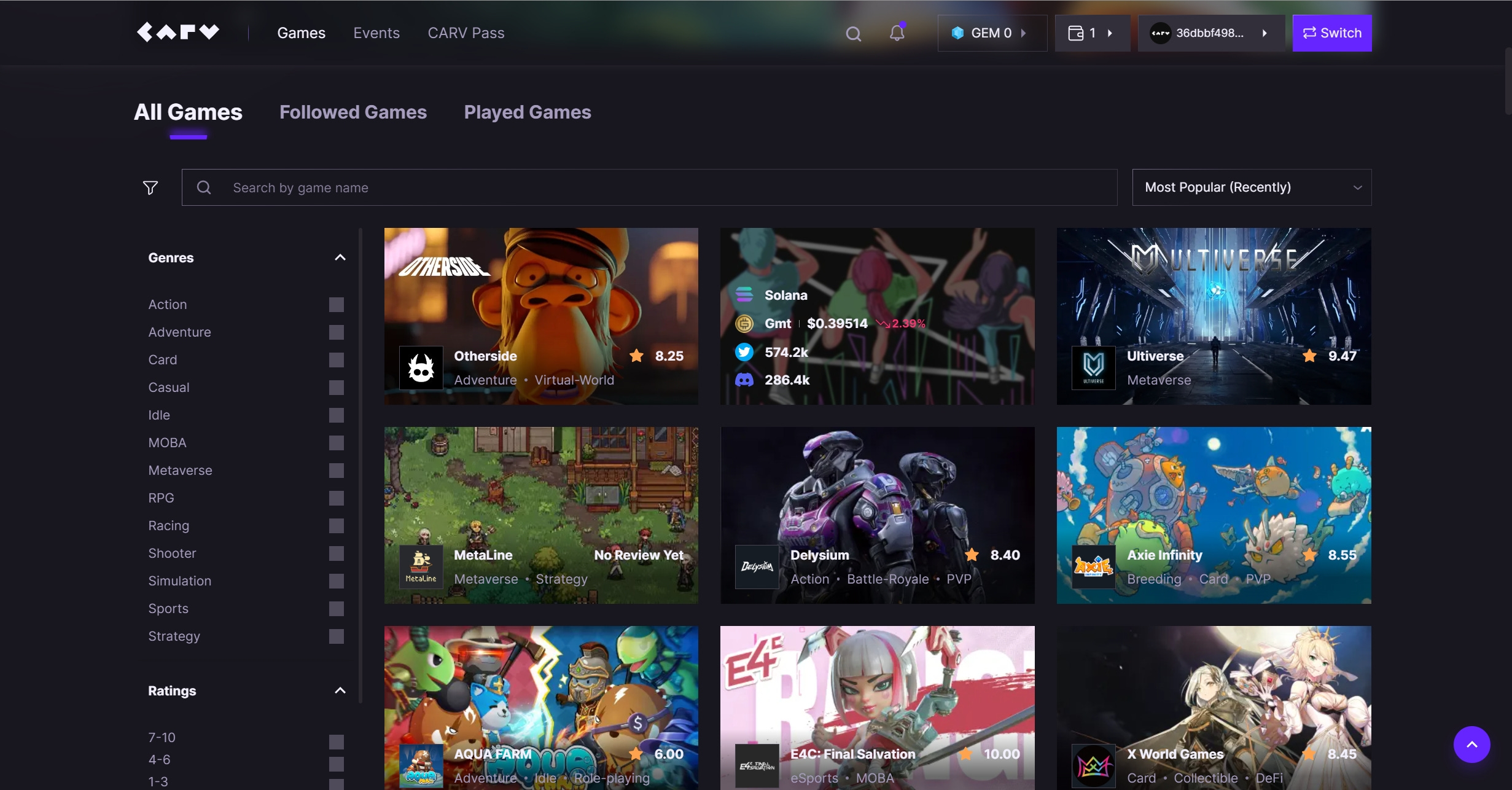
Task: Open the Ultiverse game title link
Action: pyautogui.click(x=1155, y=356)
